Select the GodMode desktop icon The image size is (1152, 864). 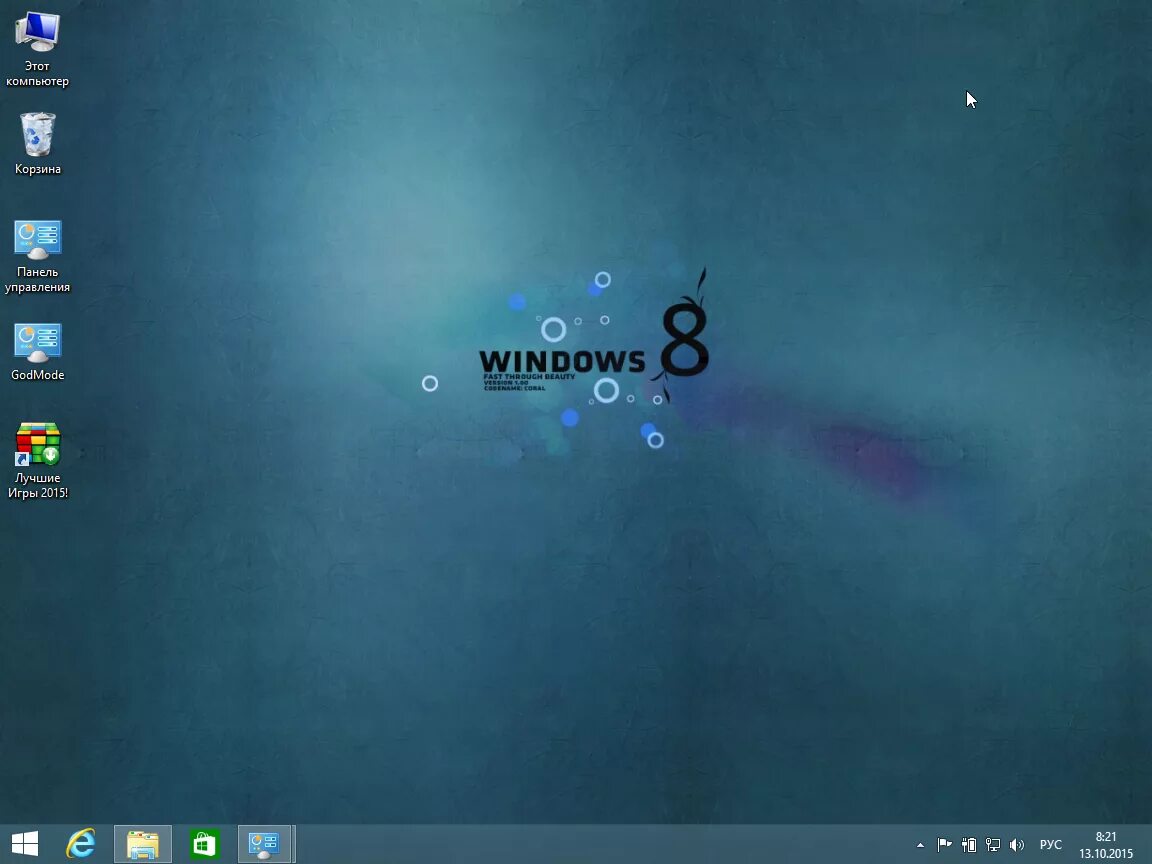click(x=37, y=351)
